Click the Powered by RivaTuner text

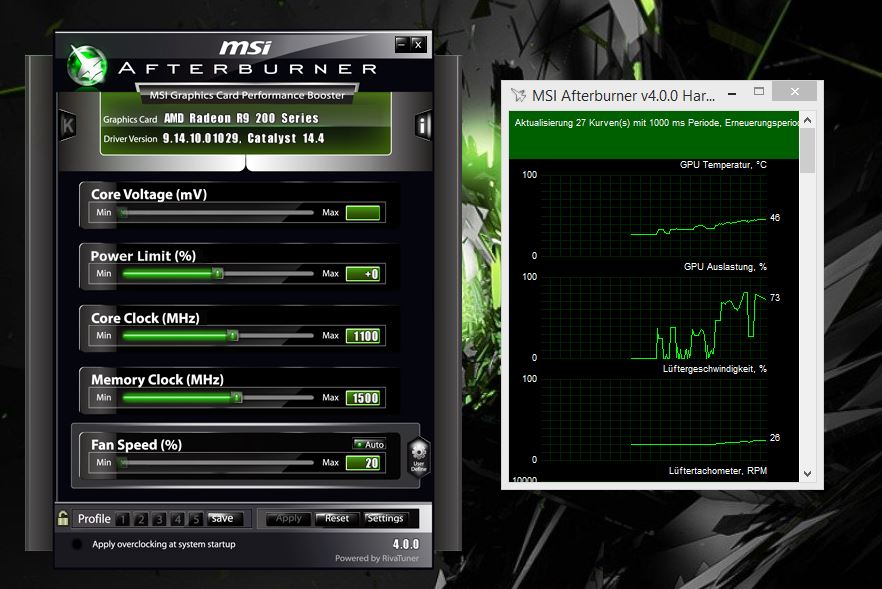[x=377, y=558]
